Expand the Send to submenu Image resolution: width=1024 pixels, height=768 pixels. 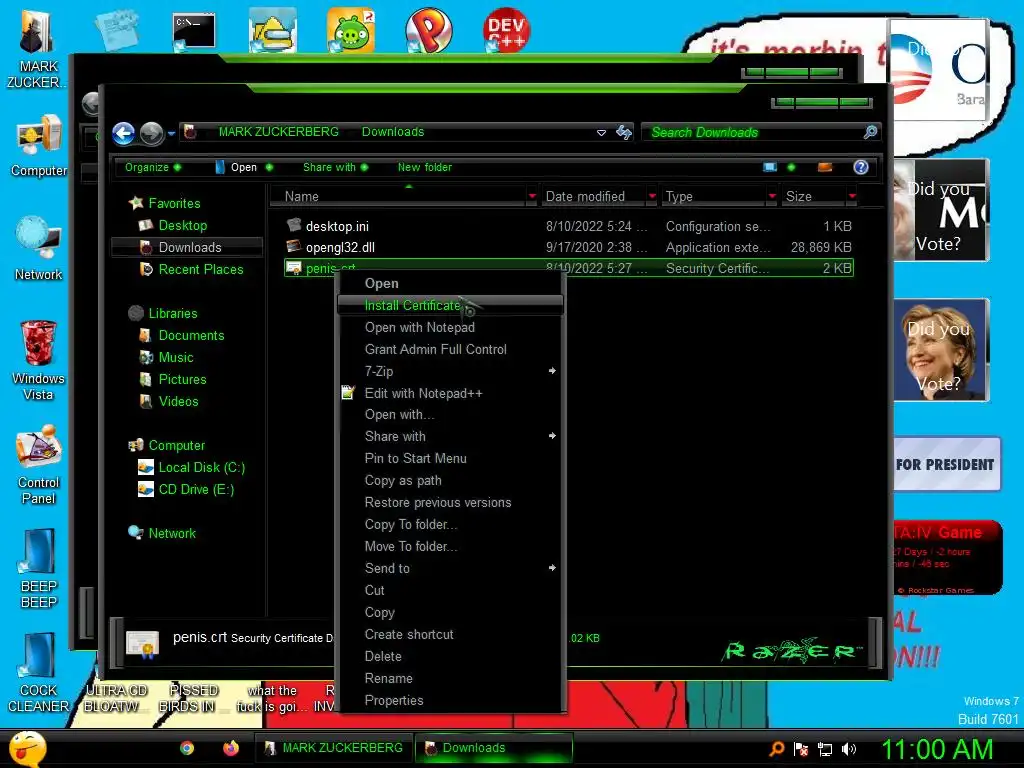(x=450, y=568)
